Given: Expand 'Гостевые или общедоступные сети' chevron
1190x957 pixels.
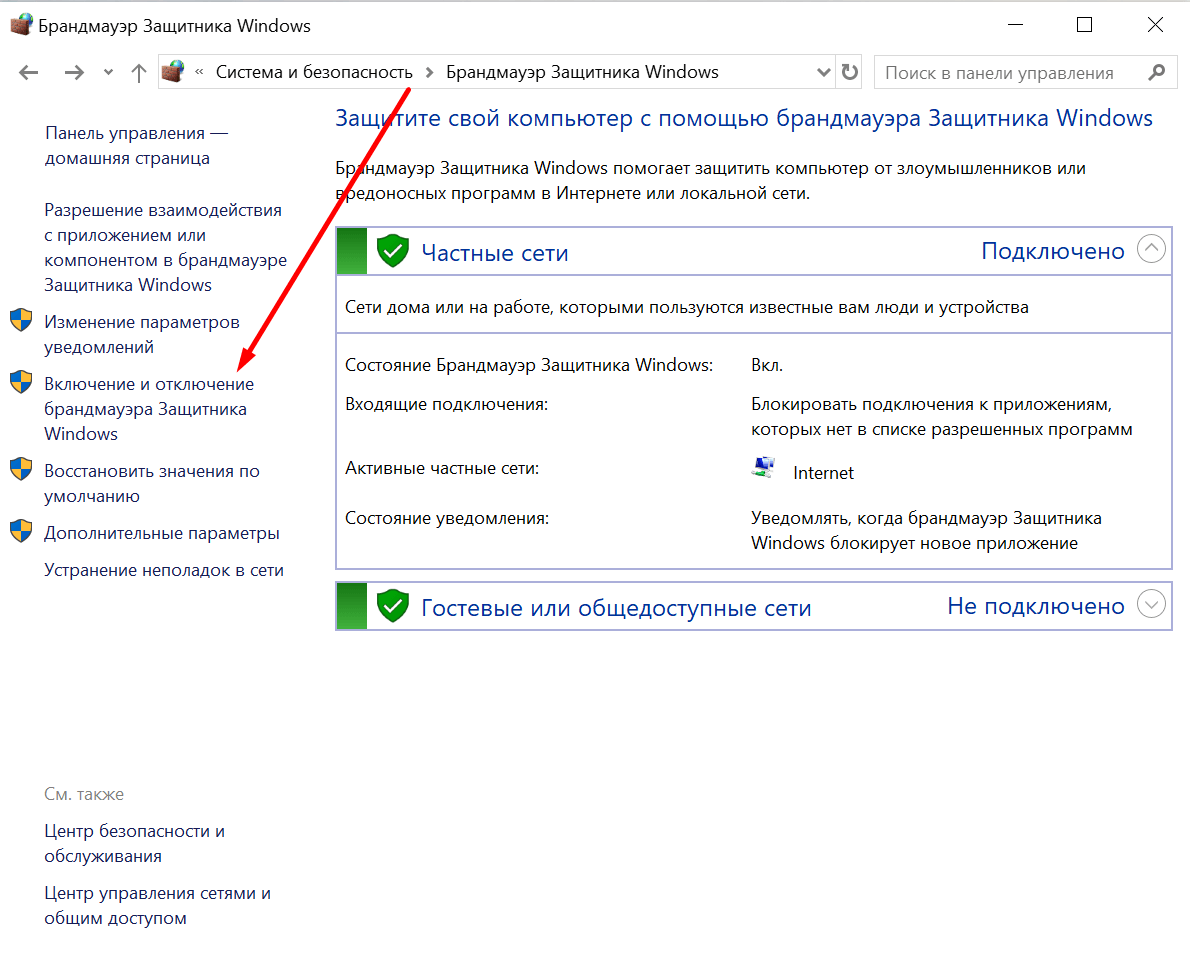Looking at the screenshot, I should click(x=1151, y=604).
